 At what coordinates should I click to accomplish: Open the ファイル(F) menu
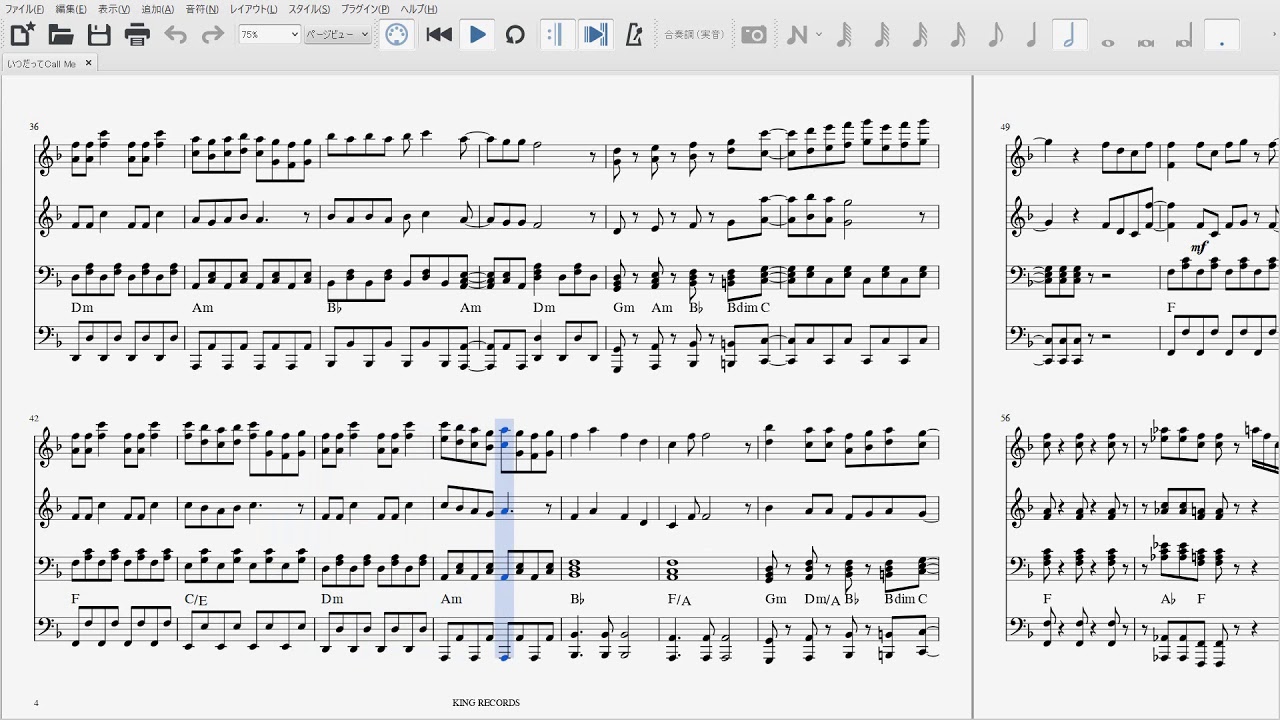coord(24,9)
